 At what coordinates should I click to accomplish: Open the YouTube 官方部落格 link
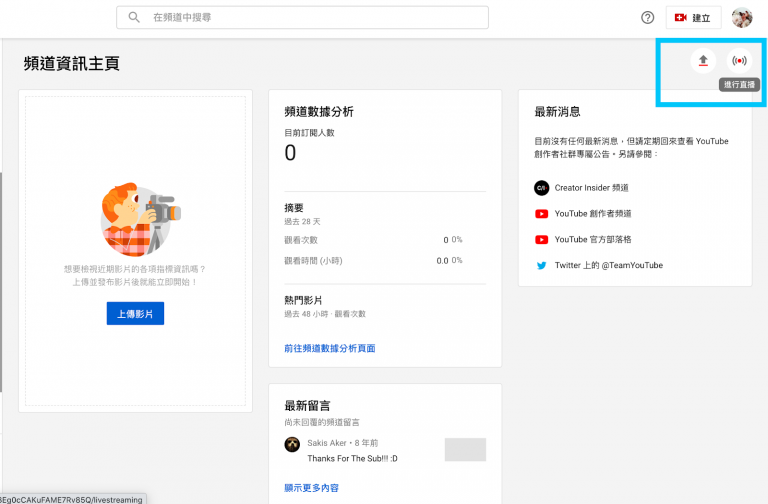point(593,240)
